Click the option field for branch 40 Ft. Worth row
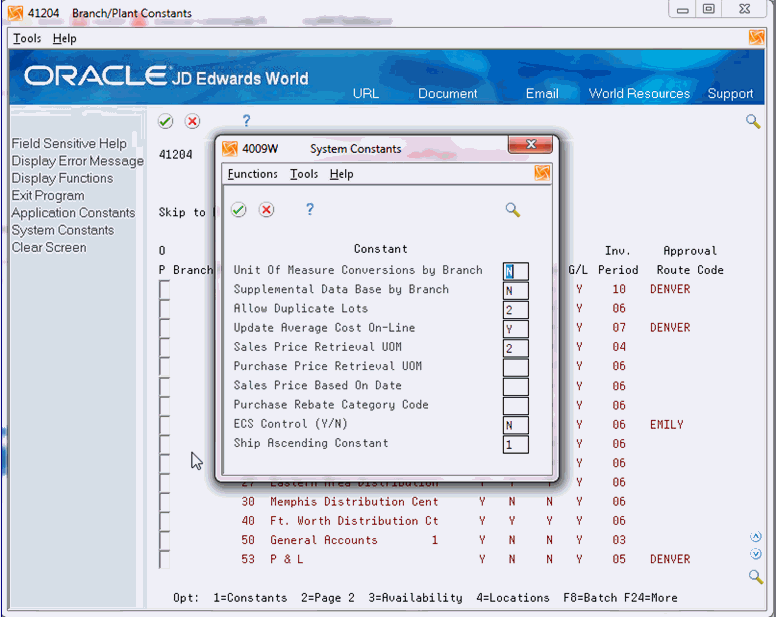Viewport: 776px width, 617px height. pos(164,522)
